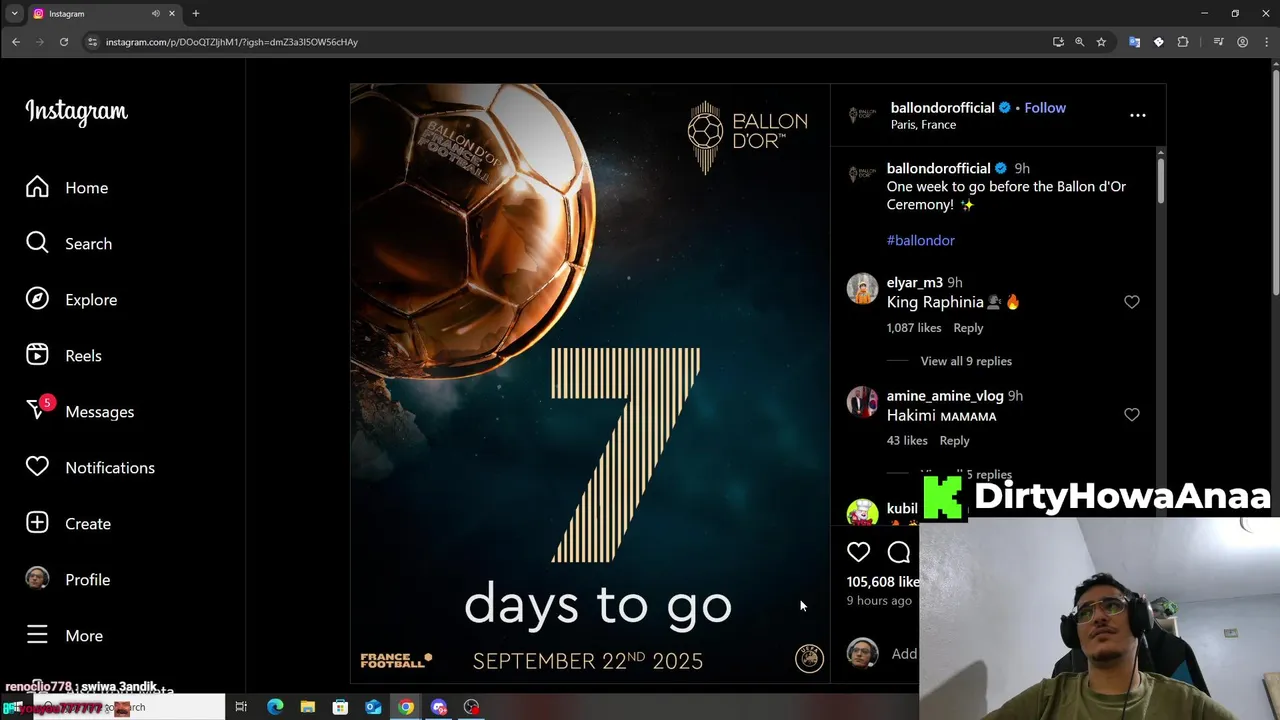
Task: Open Search in Instagram sidebar
Action: click(69, 244)
